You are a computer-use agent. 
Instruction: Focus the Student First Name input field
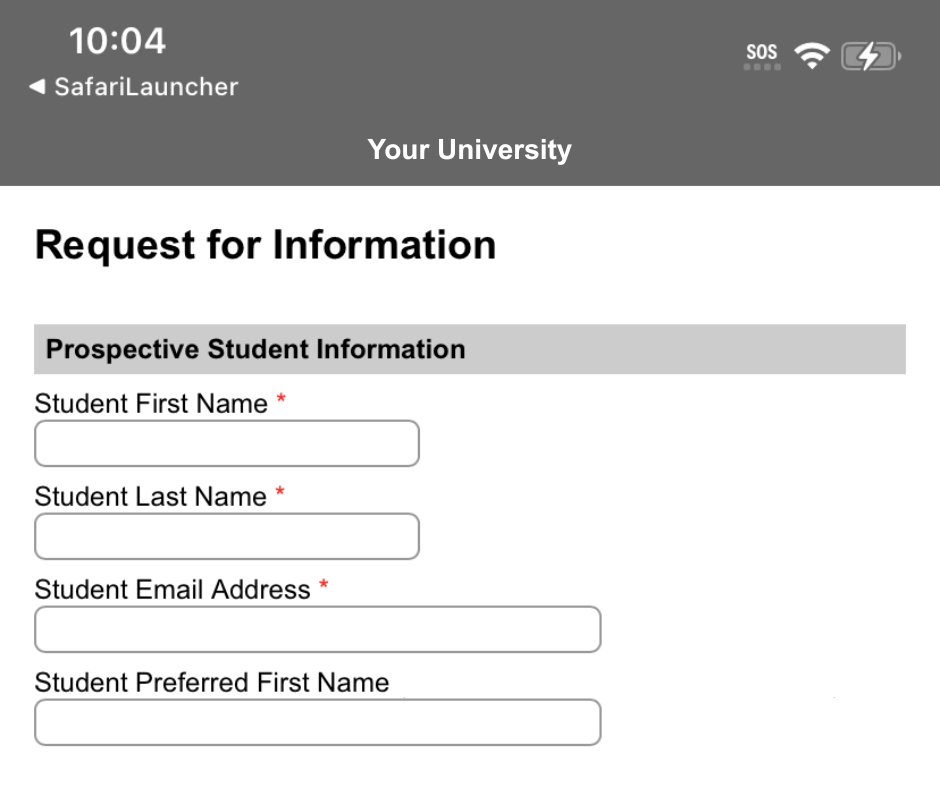226,443
